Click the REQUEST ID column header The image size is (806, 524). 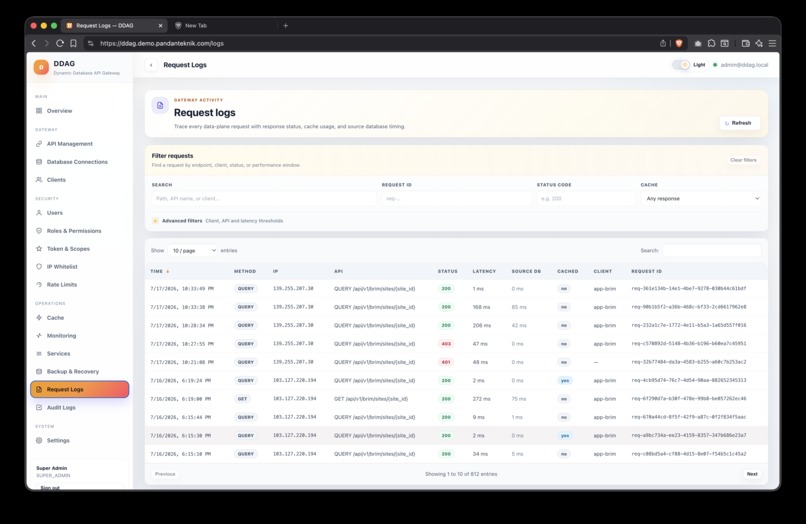(646, 271)
